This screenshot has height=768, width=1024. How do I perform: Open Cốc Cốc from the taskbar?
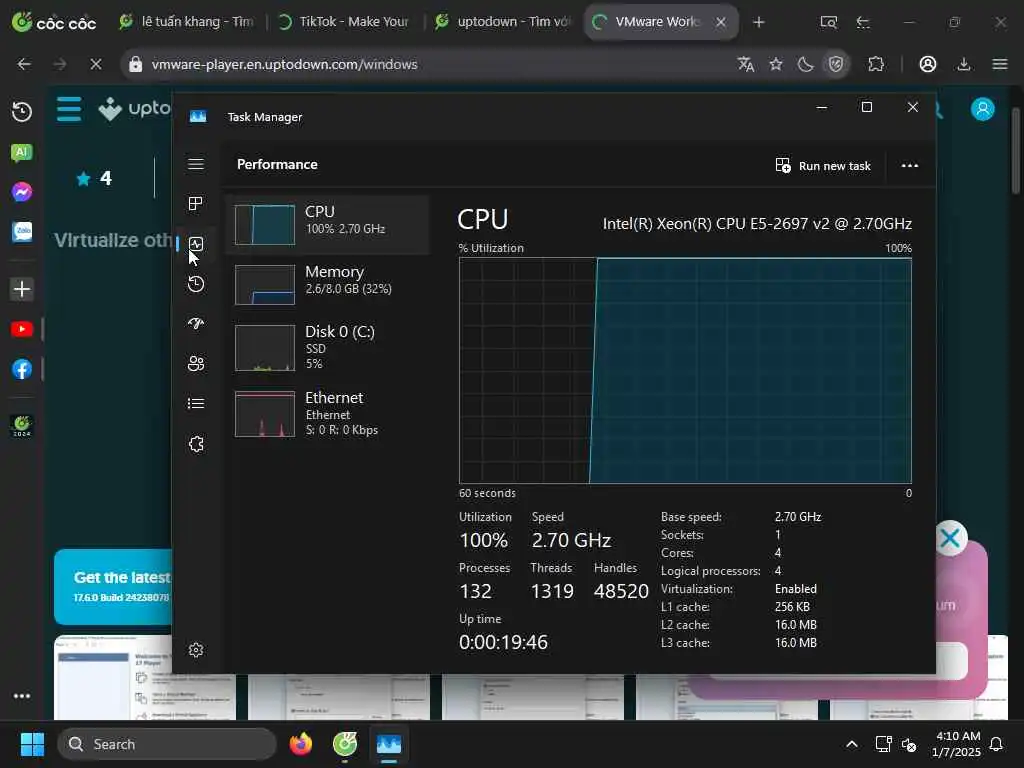[345, 744]
